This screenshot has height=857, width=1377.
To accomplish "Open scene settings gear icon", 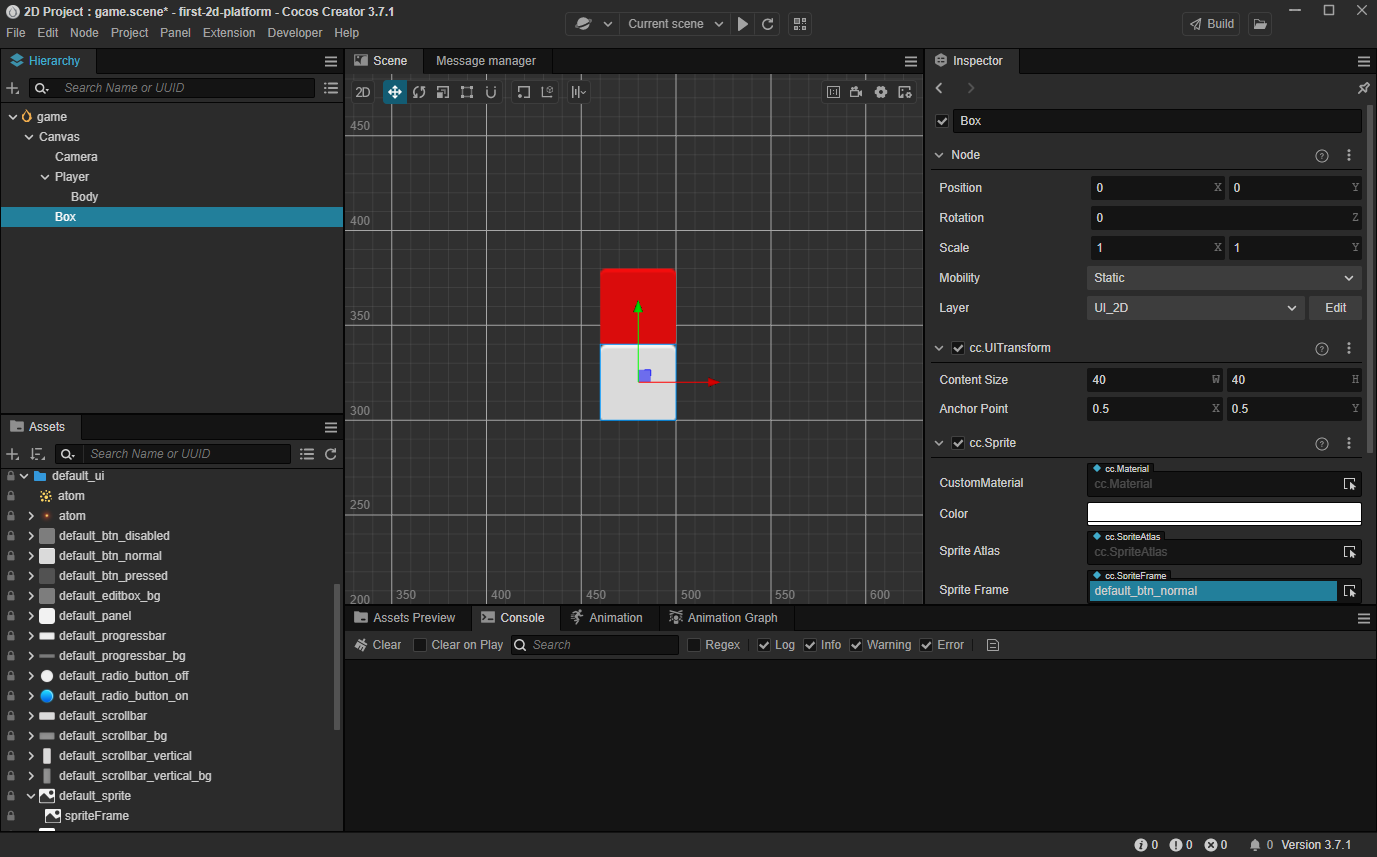I will pyautogui.click(x=881, y=92).
